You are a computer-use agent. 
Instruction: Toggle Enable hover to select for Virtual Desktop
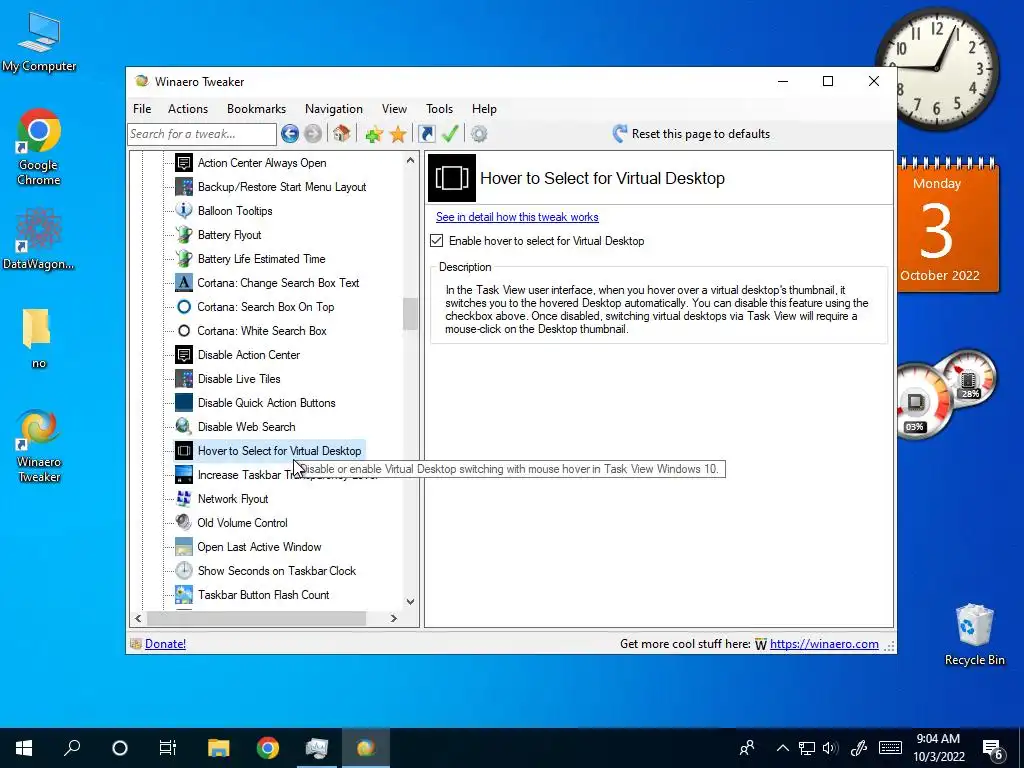[x=437, y=241]
